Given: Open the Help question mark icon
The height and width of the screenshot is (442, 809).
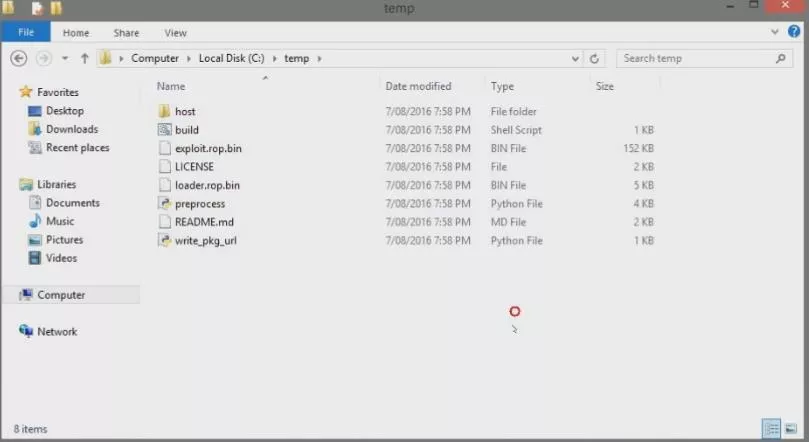Looking at the screenshot, I should [795, 33].
